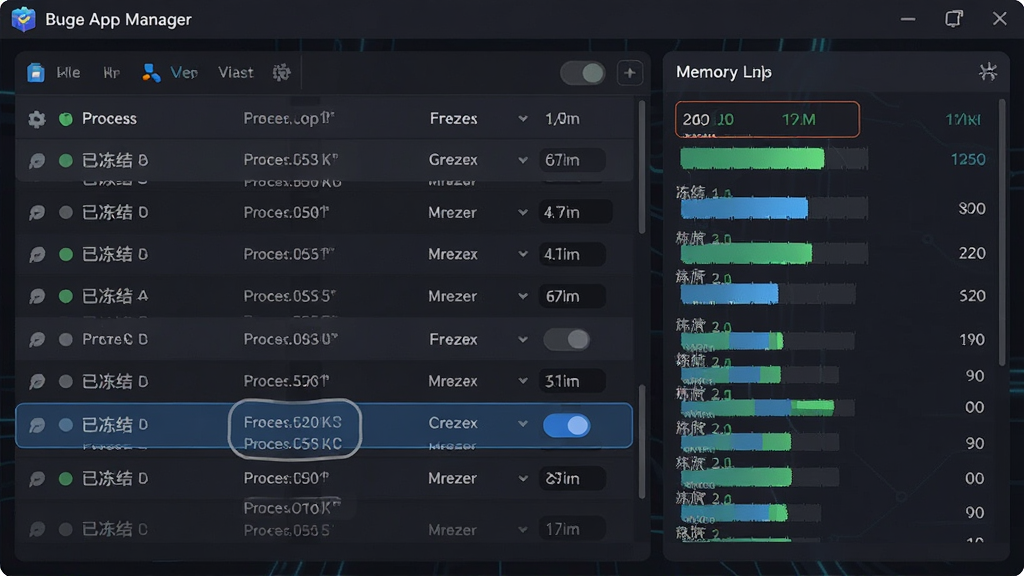This screenshot has width=1024, height=576.
Task: Click the gray status dot in 4.7in row
Action: (65, 213)
